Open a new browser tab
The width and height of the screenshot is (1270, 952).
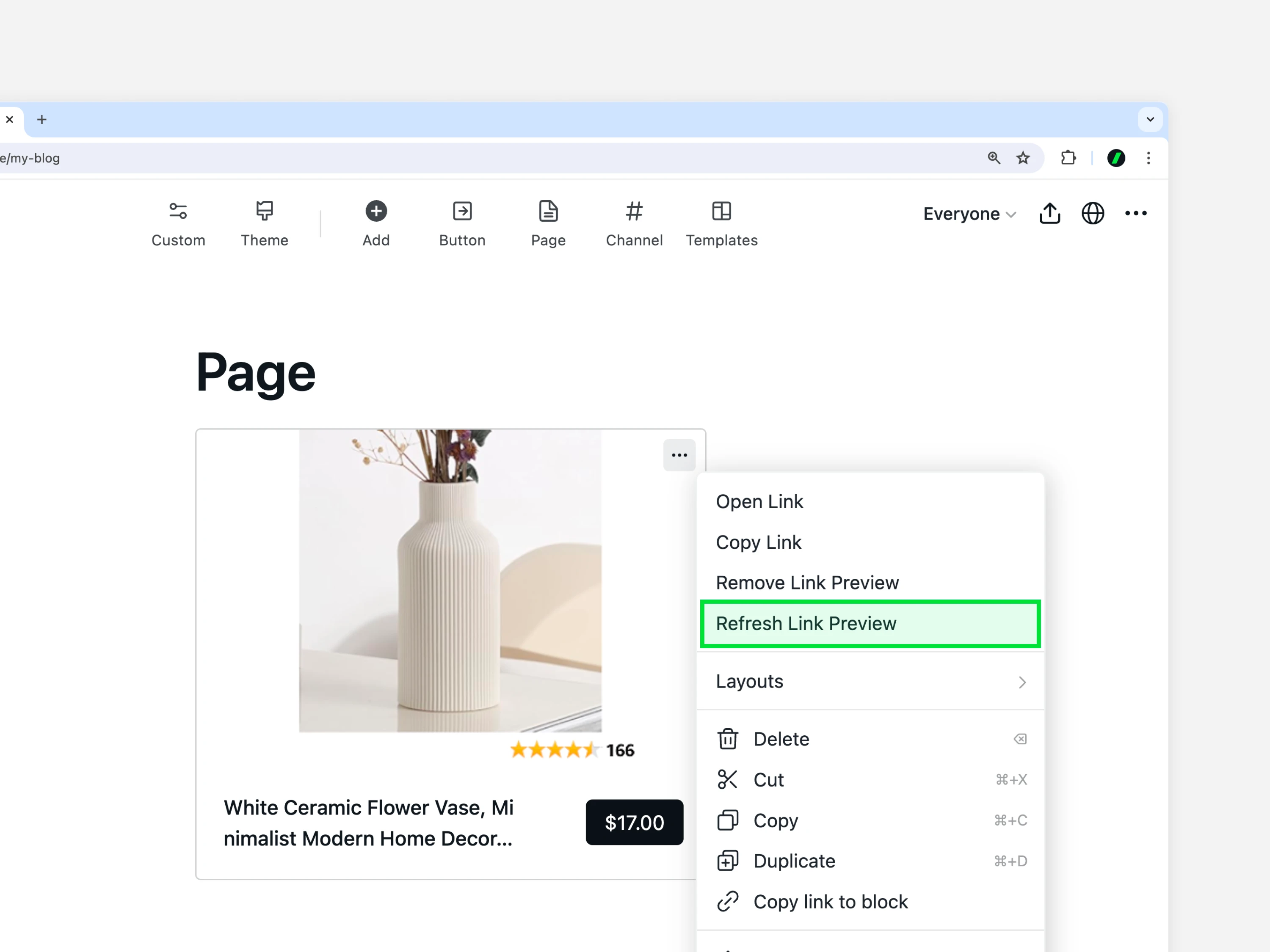[x=41, y=119]
